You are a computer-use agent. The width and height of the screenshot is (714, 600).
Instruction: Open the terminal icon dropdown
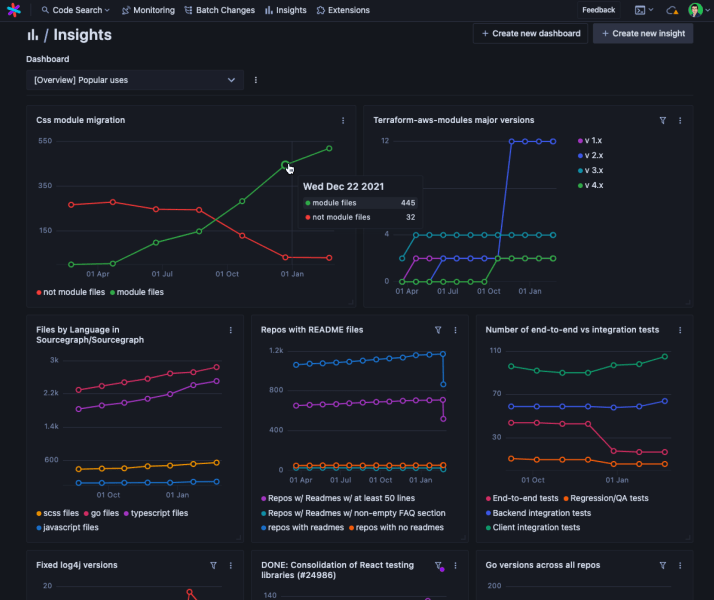(x=644, y=10)
